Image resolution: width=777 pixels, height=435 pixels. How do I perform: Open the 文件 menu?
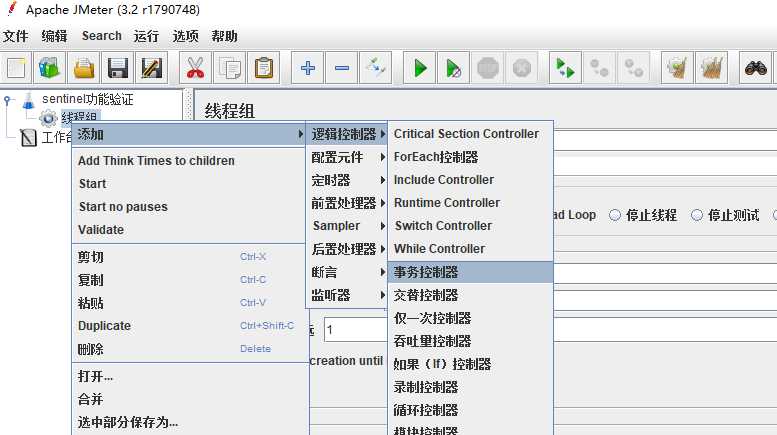[x=15, y=36]
